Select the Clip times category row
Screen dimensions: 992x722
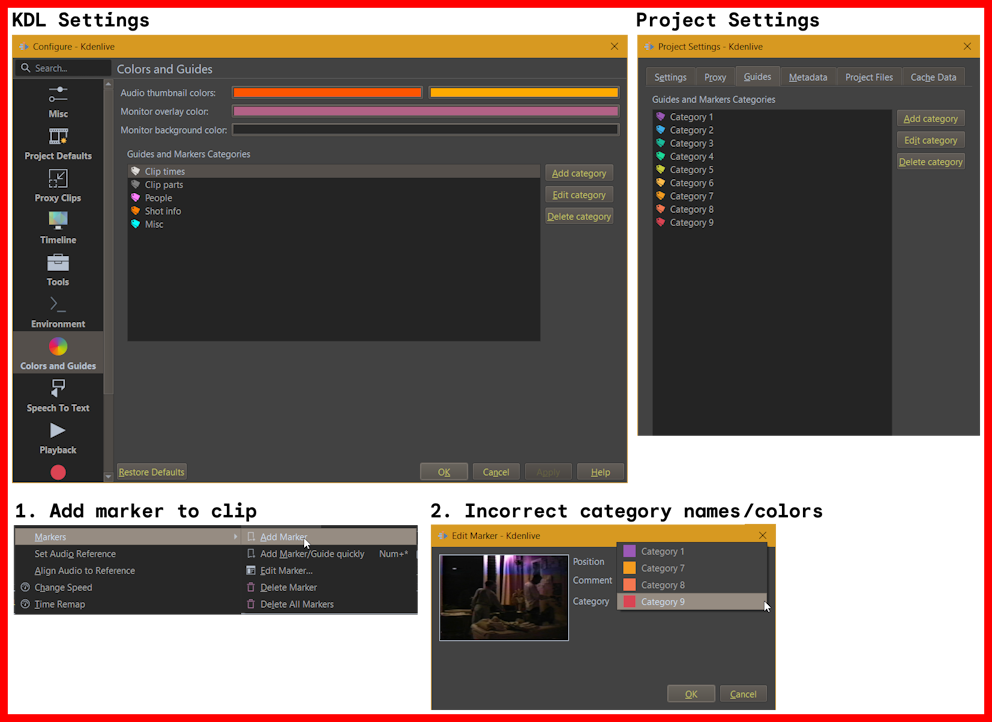pyautogui.click(x=334, y=171)
